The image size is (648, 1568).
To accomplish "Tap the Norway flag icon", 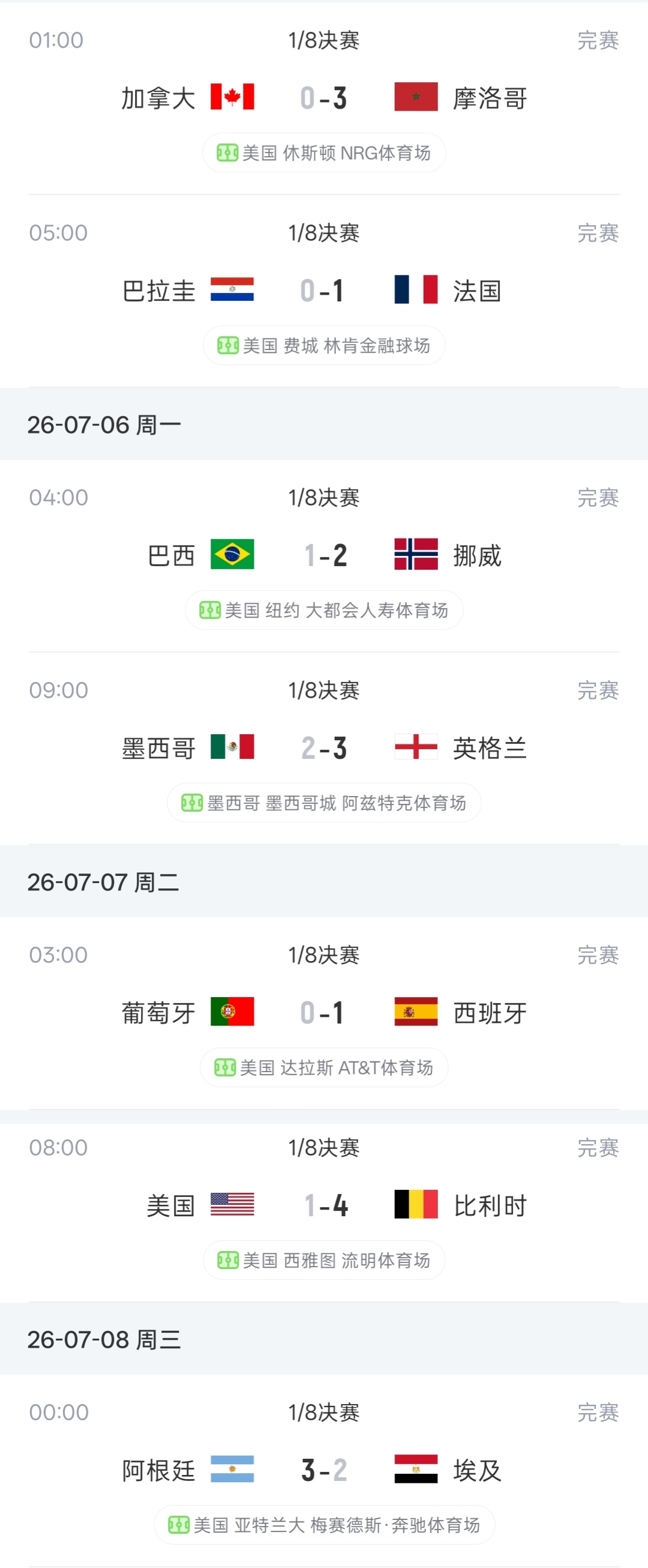I will click(x=416, y=555).
